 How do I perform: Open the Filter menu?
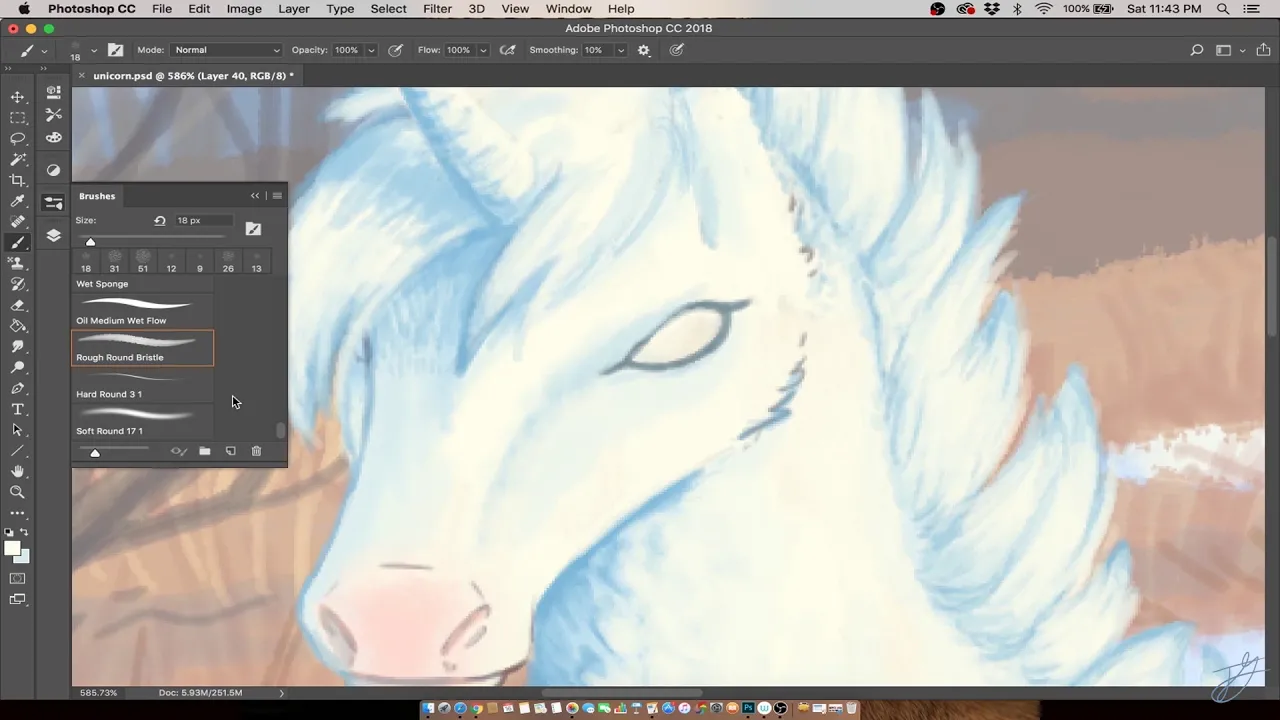[437, 9]
